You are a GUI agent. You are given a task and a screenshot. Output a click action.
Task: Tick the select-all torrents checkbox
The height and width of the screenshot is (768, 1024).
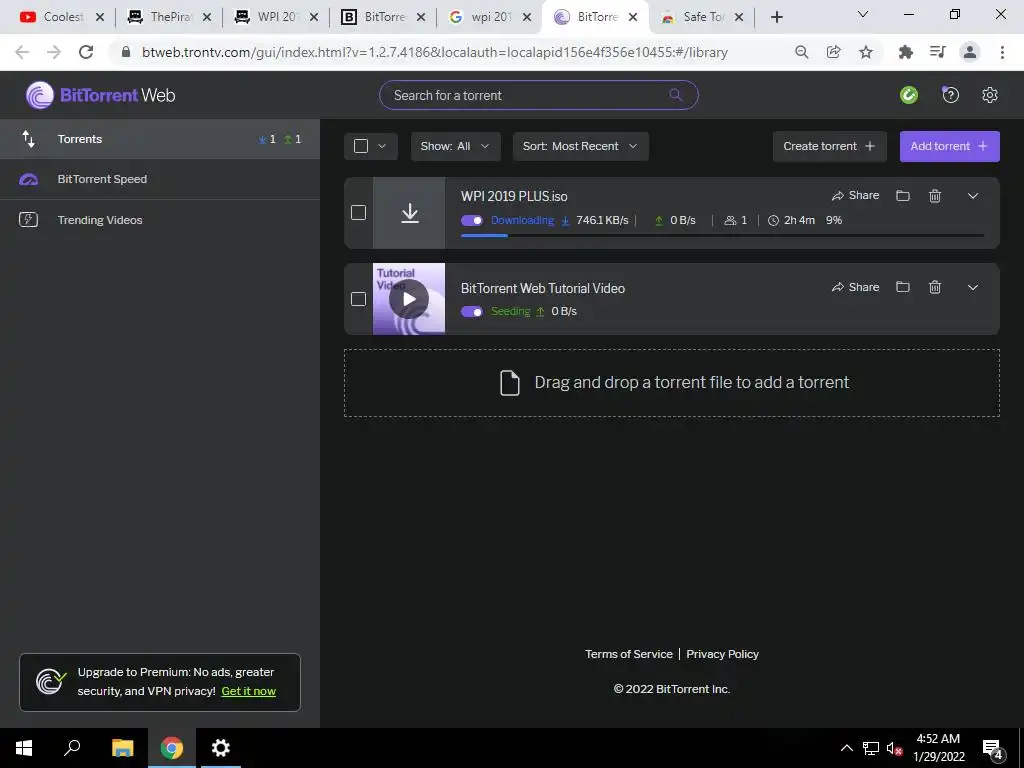coord(360,146)
